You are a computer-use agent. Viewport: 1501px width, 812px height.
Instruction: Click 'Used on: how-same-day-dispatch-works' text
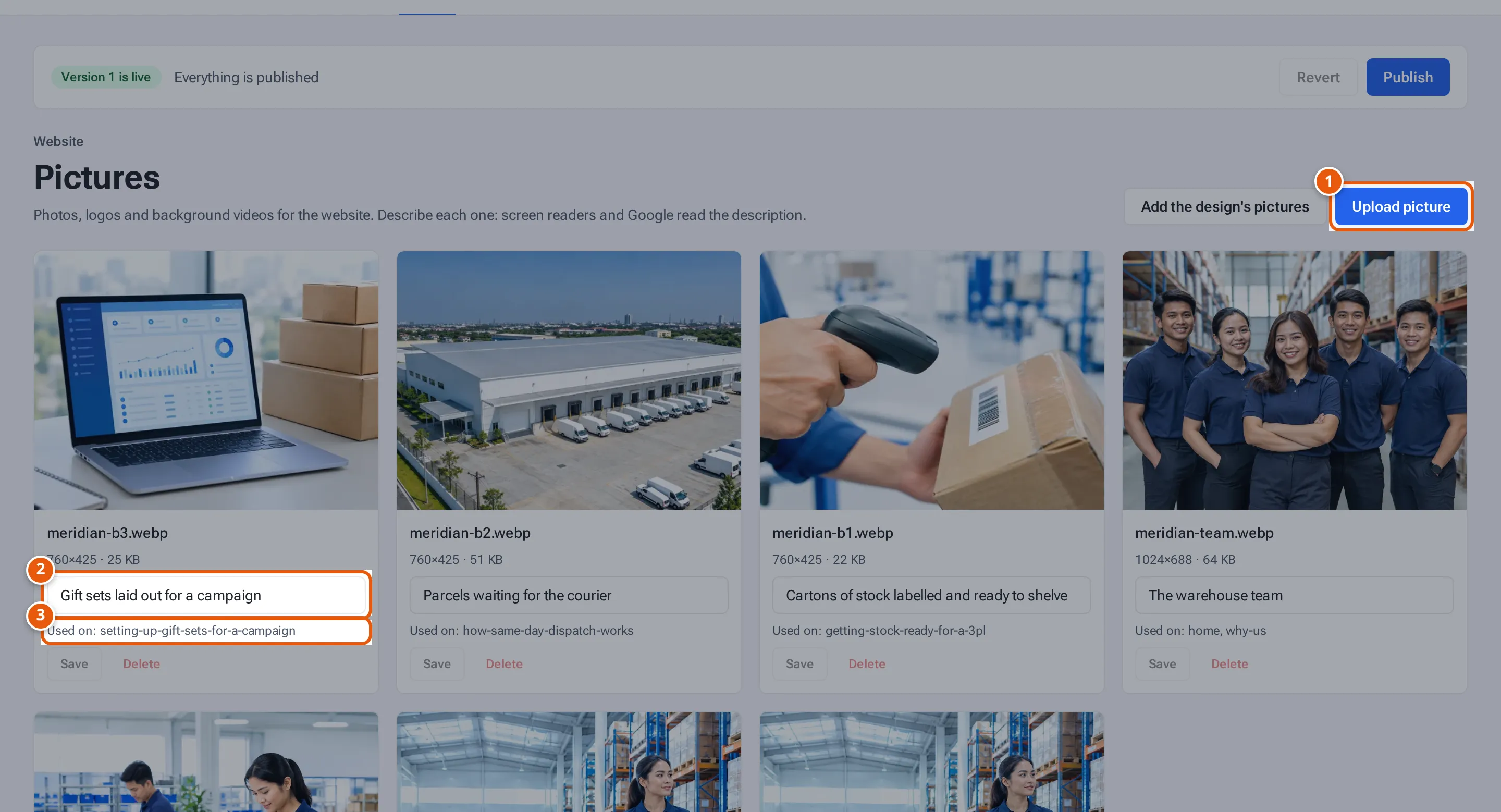521,630
